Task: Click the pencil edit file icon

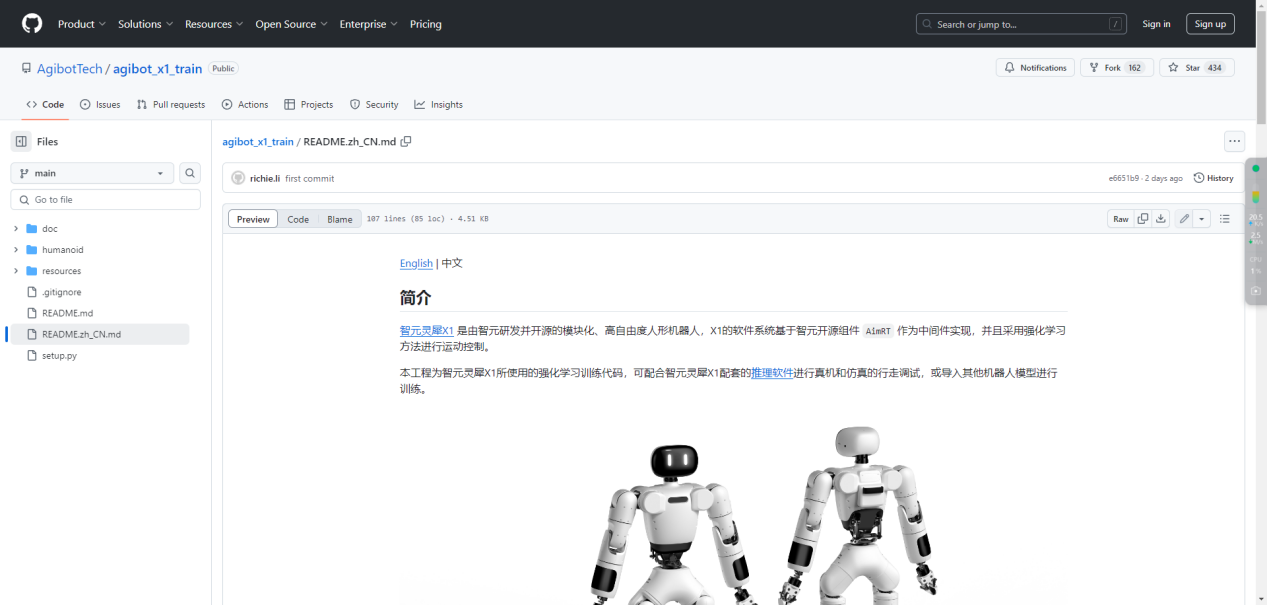Action: tap(1184, 219)
